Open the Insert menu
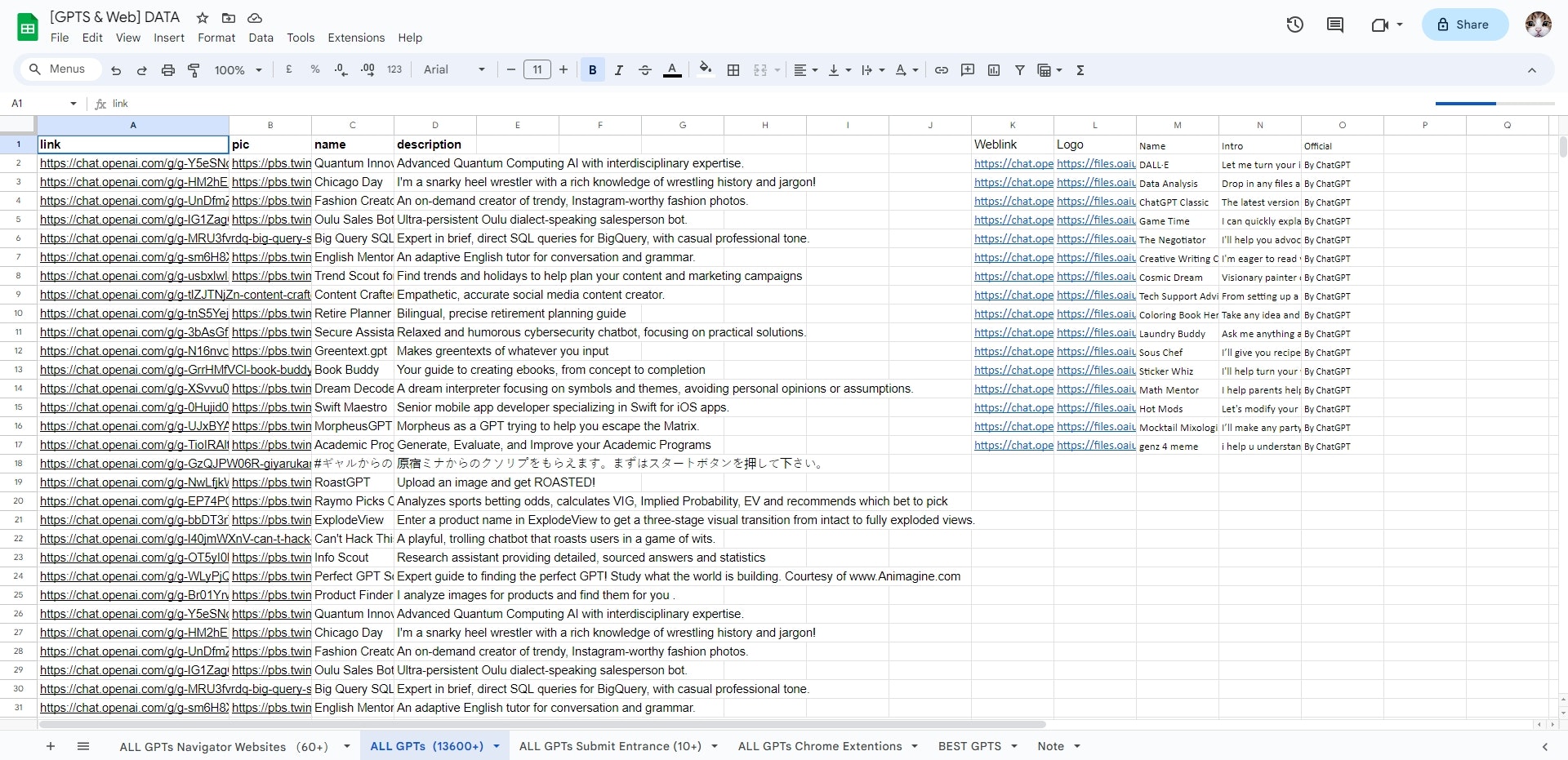Image resolution: width=1568 pixels, height=760 pixels. point(169,38)
